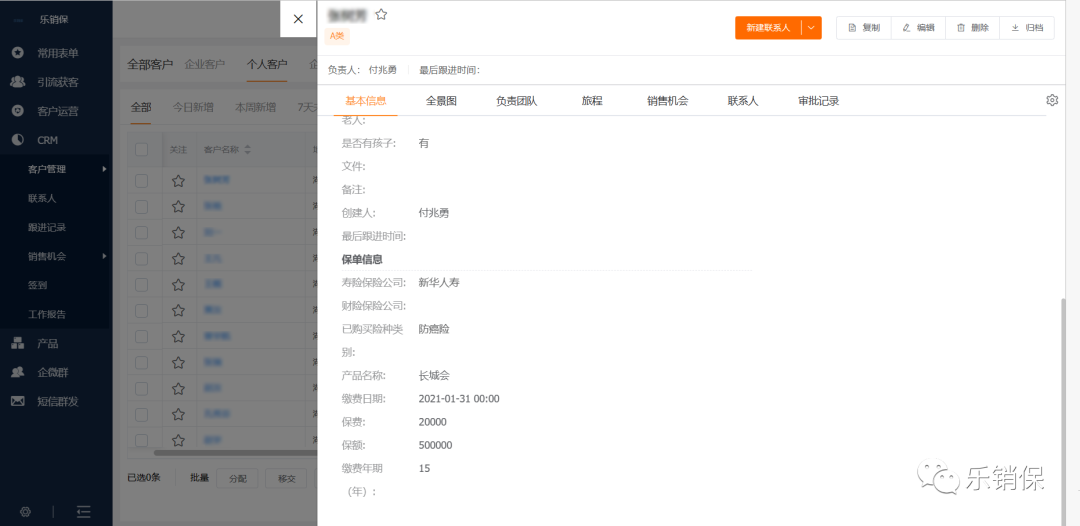
Task: Click 付兆勇 next to 负责人
Action: point(383,70)
